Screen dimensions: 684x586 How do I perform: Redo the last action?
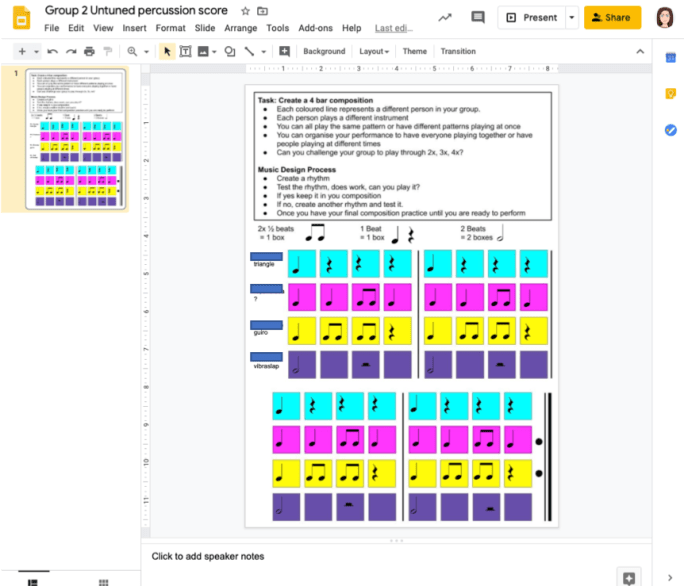tap(71, 51)
